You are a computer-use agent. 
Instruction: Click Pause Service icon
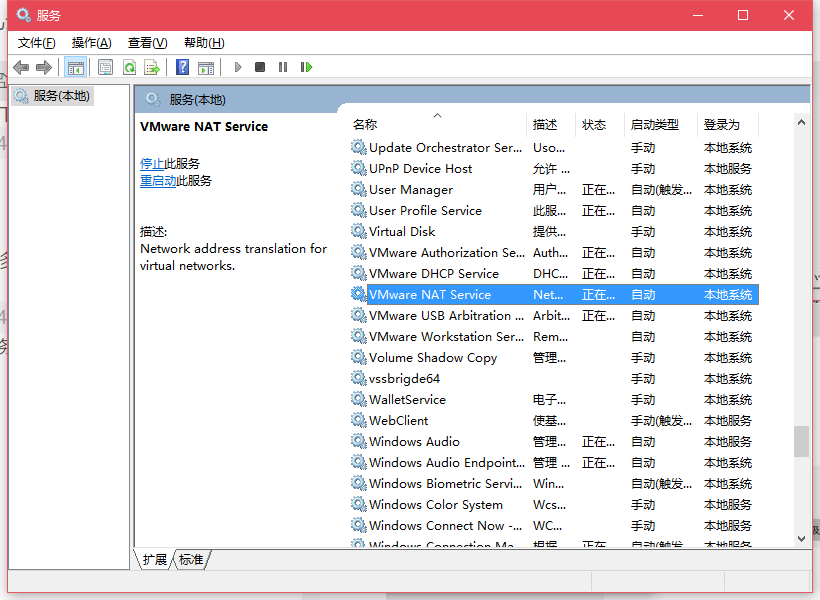click(x=283, y=67)
